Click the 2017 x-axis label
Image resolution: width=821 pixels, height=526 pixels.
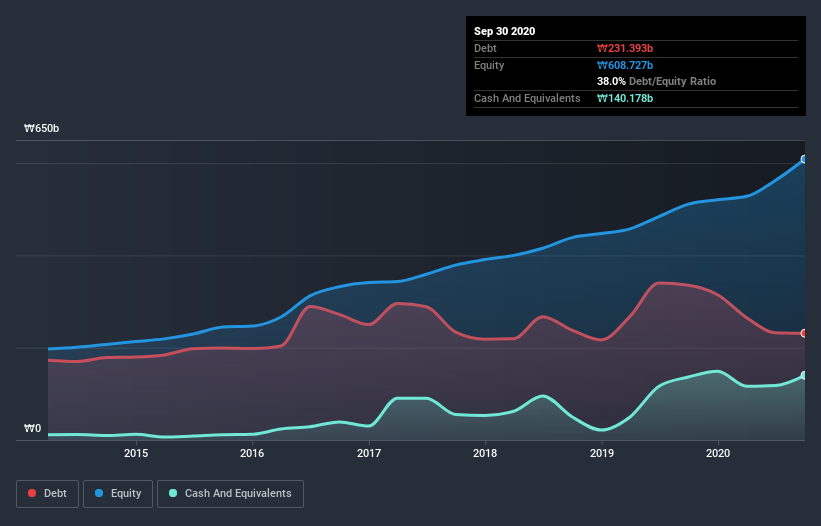[x=369, y=453]
